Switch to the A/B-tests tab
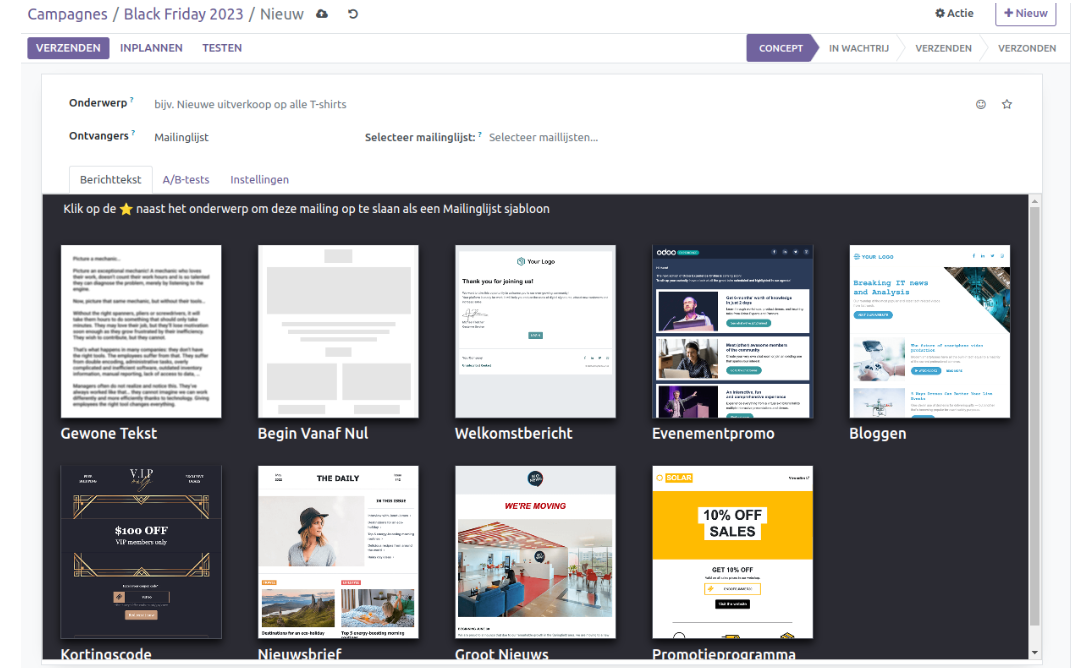This screenshot has height=668, width=1071. (186, 180)
